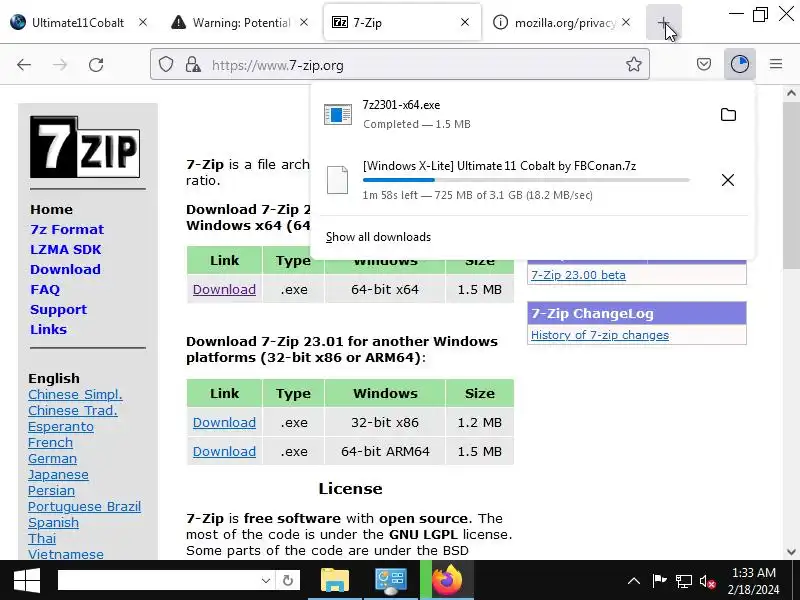The image size is (800, 600).
Task: Open History of 7-zip changes link
Action: point(599,335)
